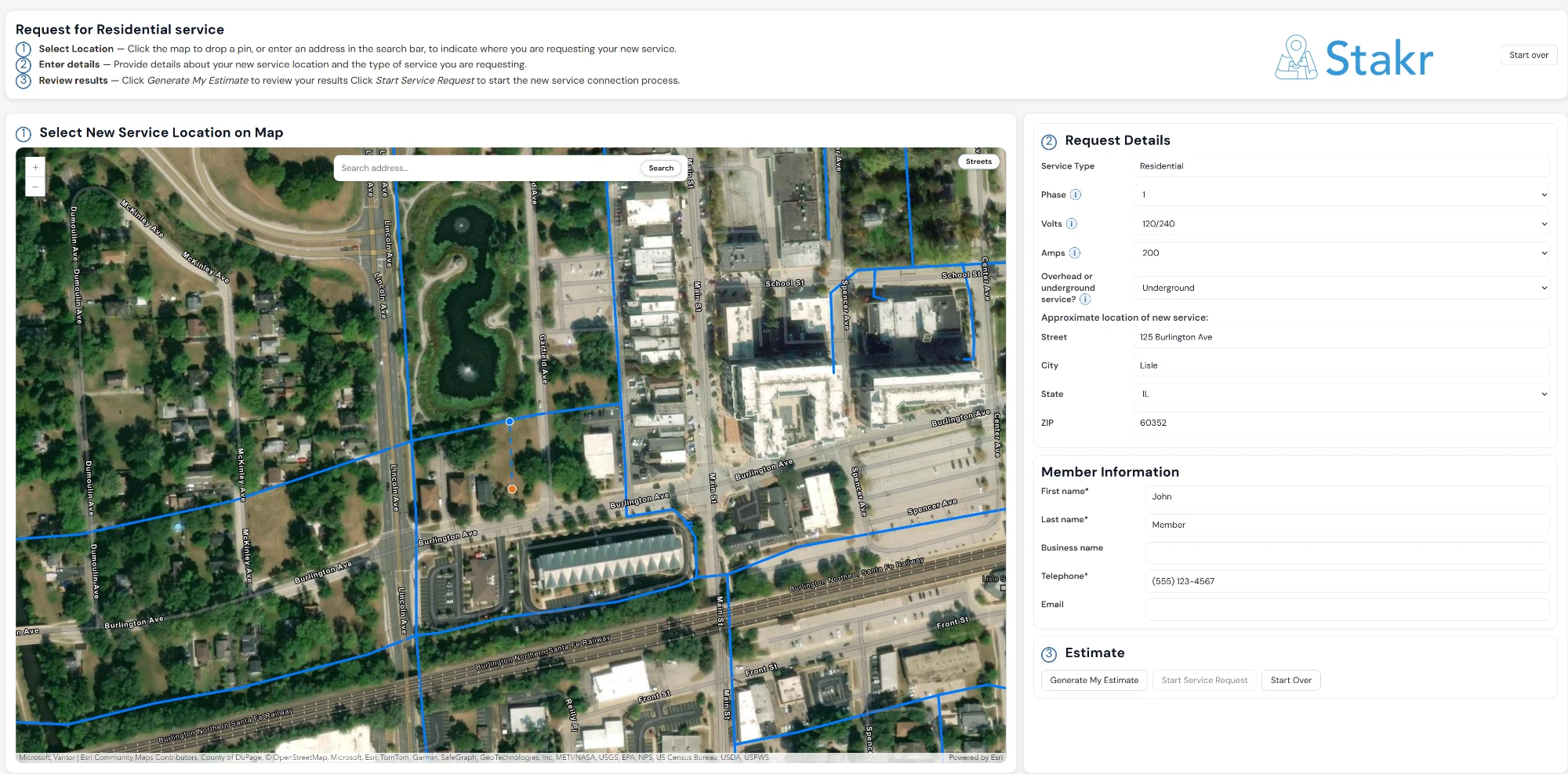Open the Volts info tooltip

tap(1071, 223)
